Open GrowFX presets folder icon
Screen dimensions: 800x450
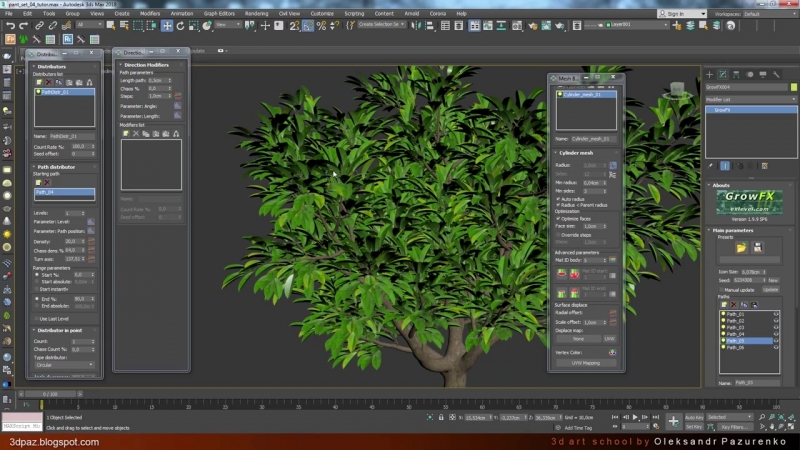click(x=741, y=248)
